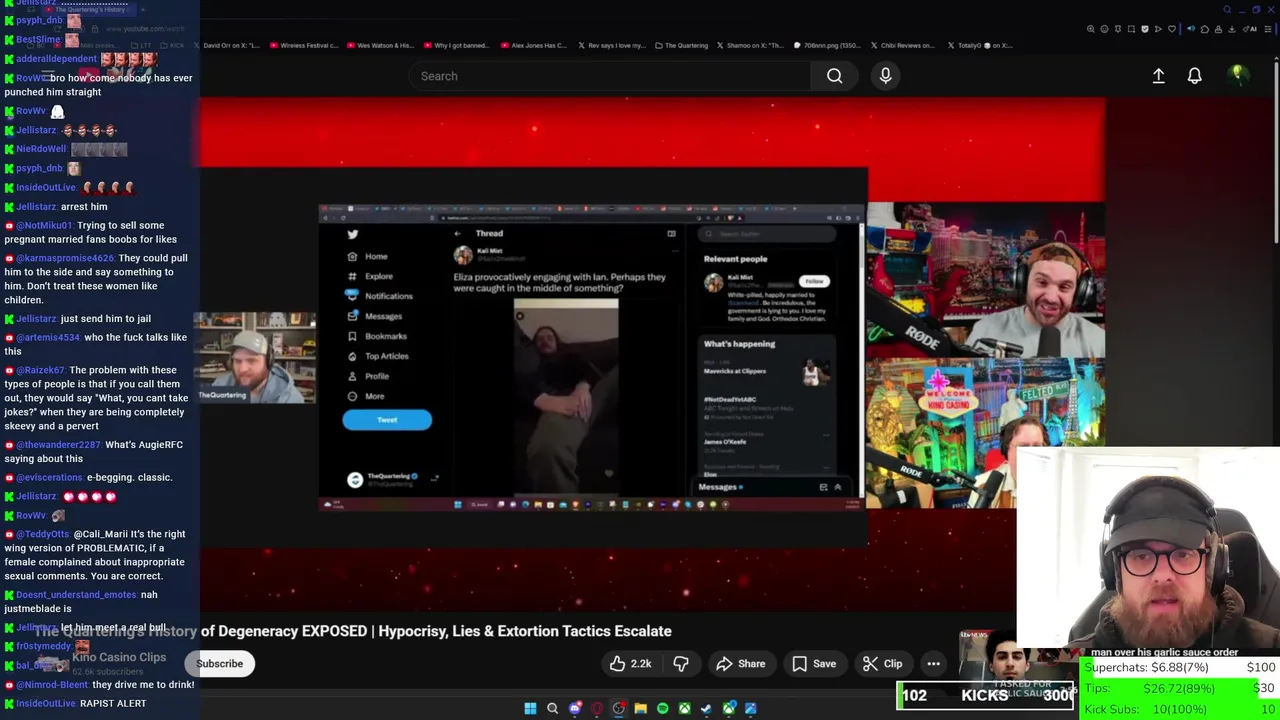Like the video showing 2.2k likes
This screenshot has width=1280, height=720.
630,664
